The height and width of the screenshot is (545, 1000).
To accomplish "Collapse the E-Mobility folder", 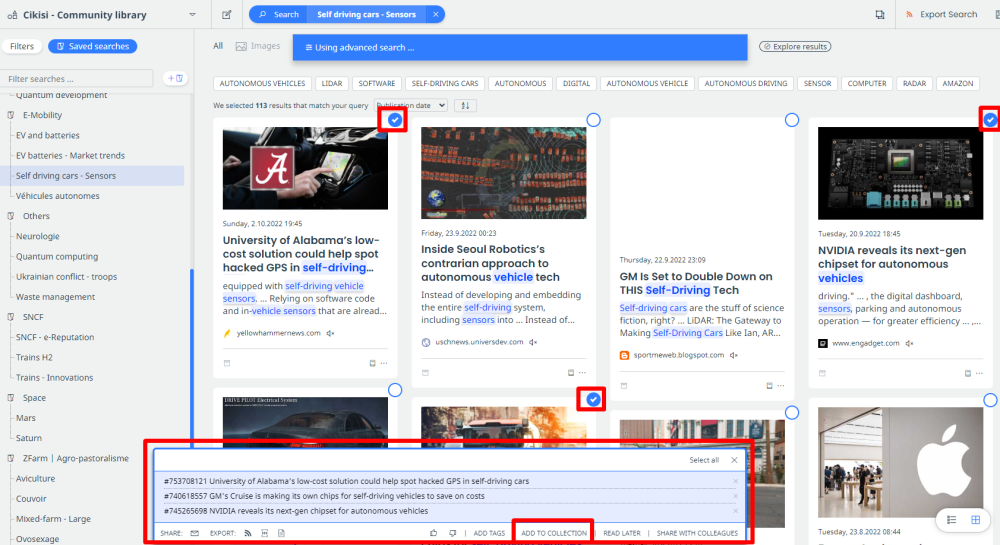I will coord(11,115).
